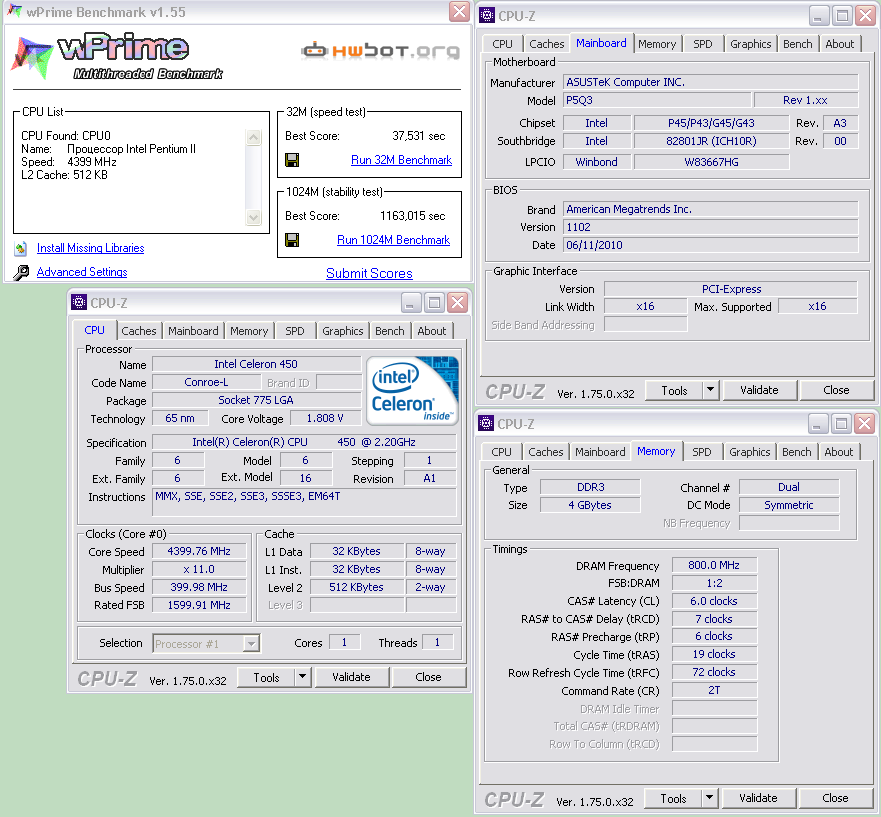Open Run 32M Benchmark link
Image resolution: width=881 pixels, height=817 pixels.
[401, 160]
